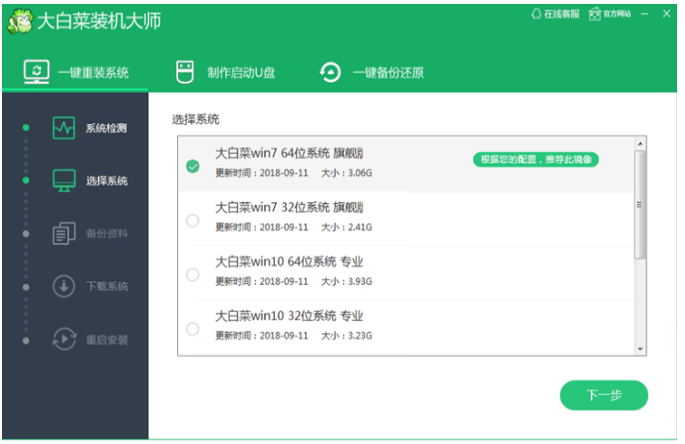This screenshot has width=685, height=444.
Task: Click the system list scroll up arrow
Action: click(640, 144)
